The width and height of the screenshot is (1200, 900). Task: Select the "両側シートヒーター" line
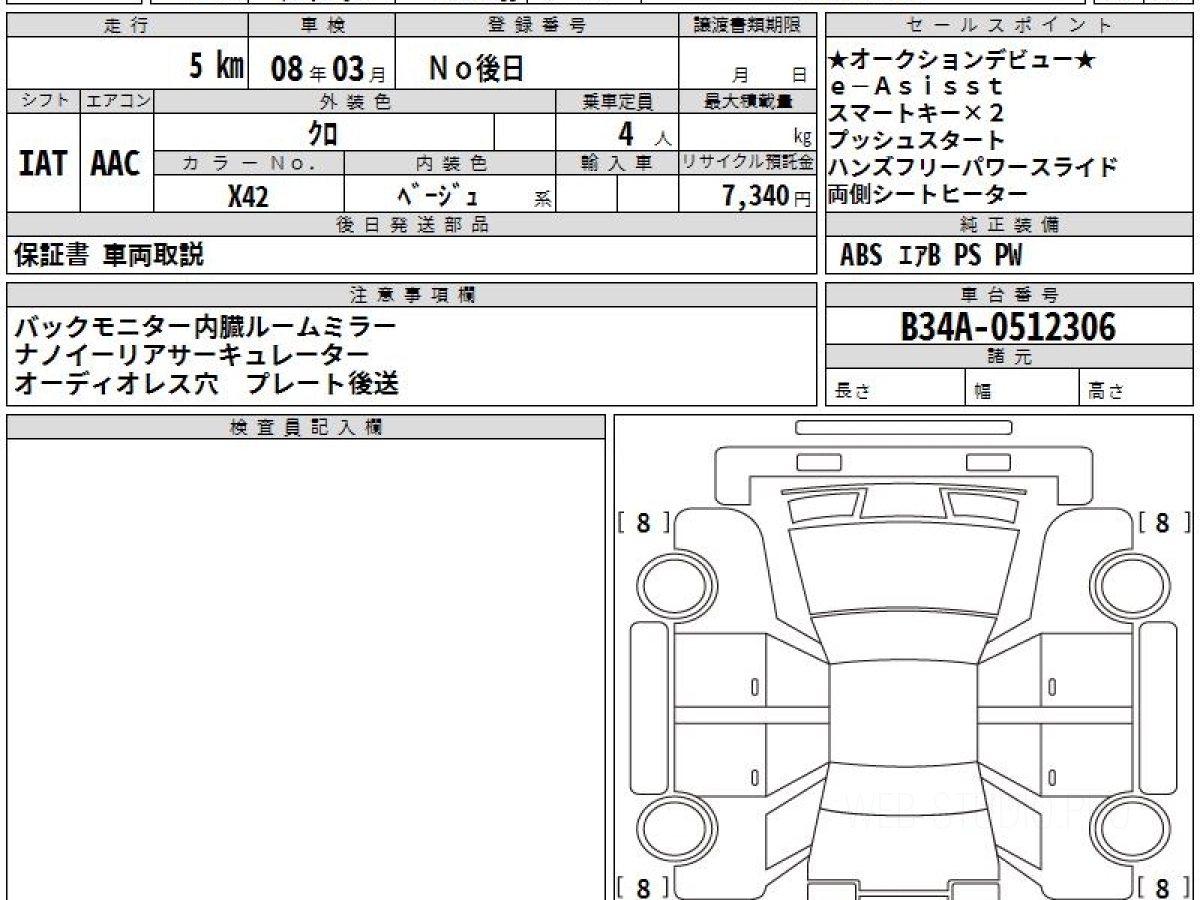coord(928,193)
